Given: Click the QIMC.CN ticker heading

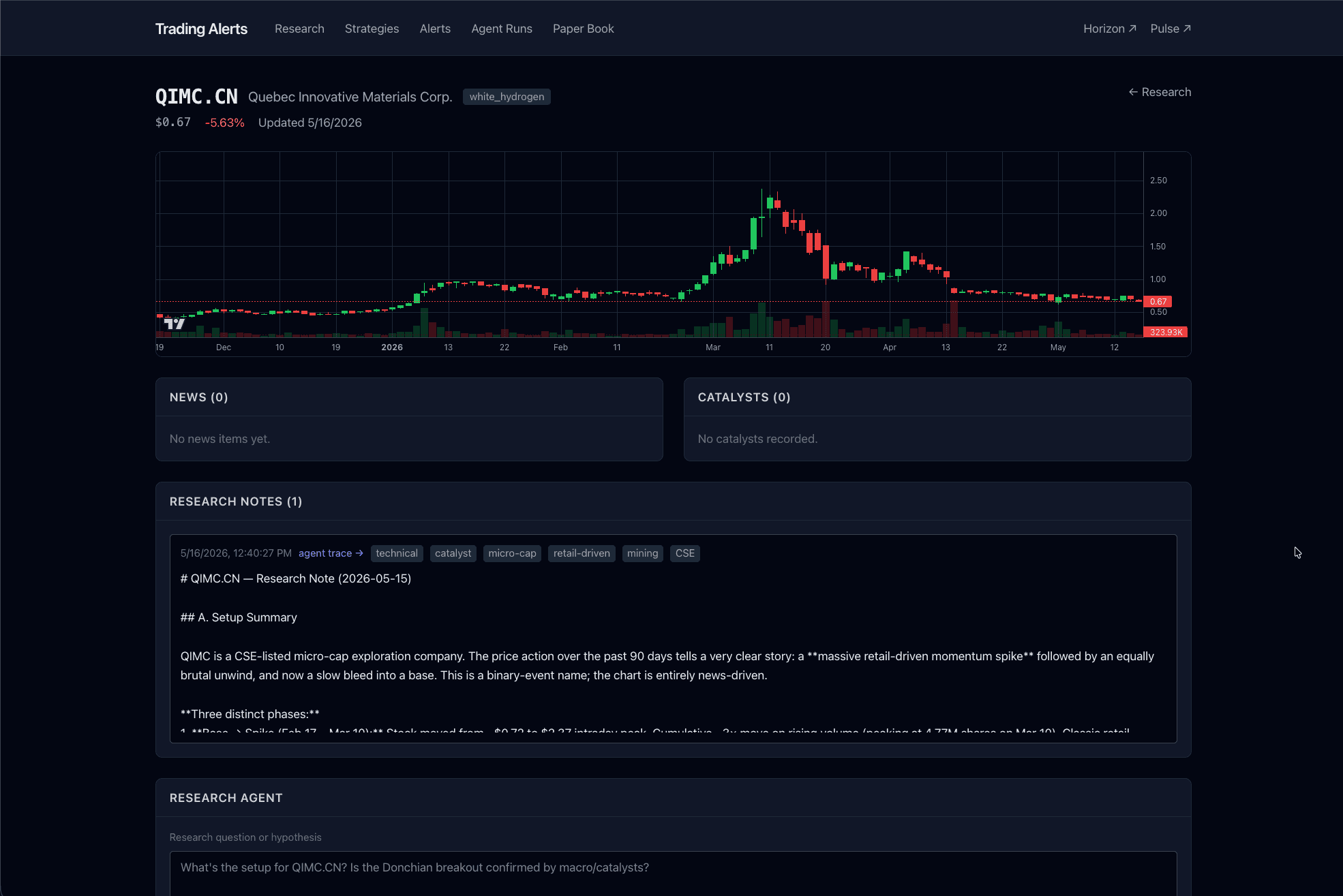Looking at the screenshot, I should (x=196, y=97).
